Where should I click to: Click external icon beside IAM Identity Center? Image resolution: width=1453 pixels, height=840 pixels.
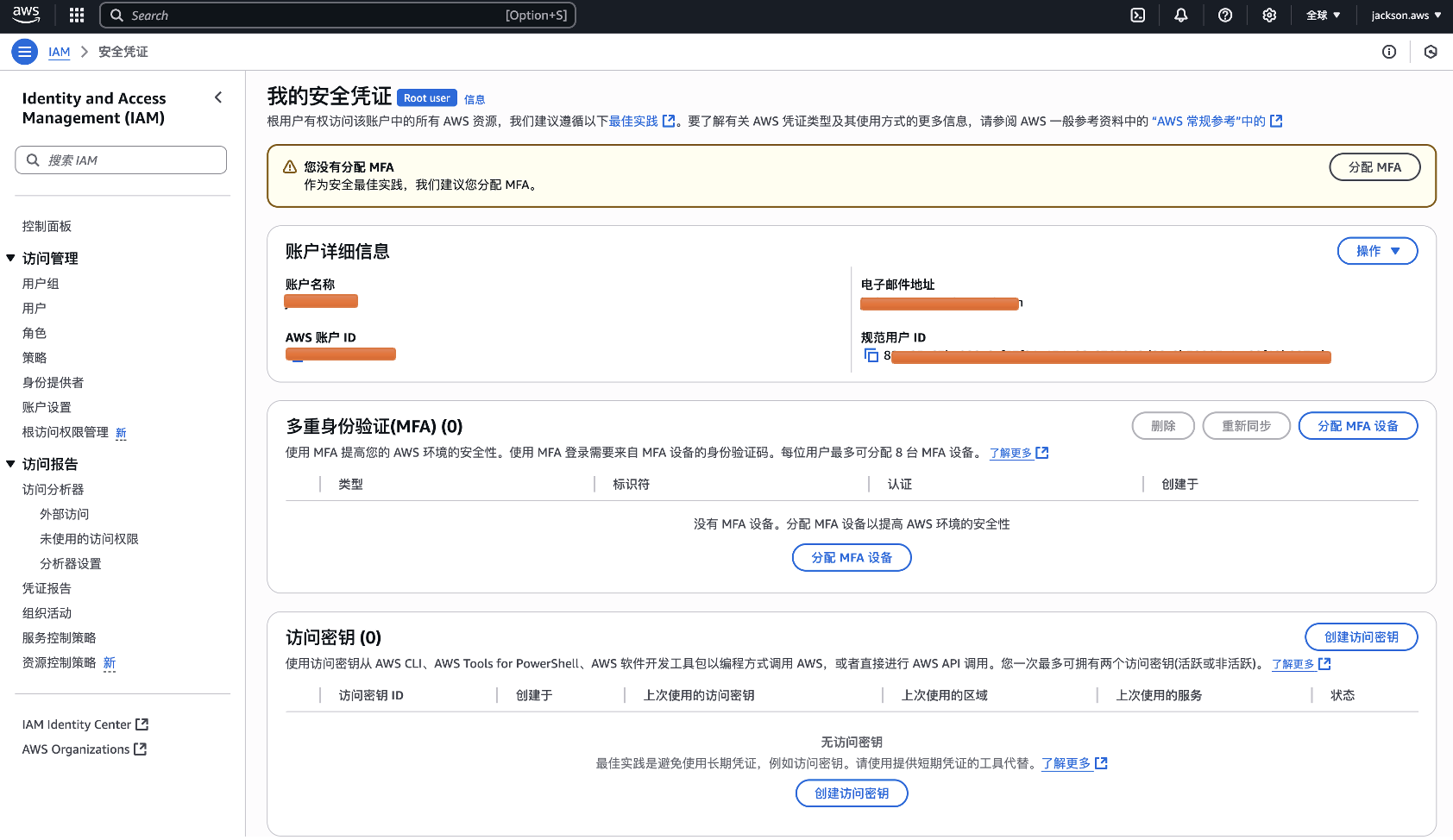(142, 724)
